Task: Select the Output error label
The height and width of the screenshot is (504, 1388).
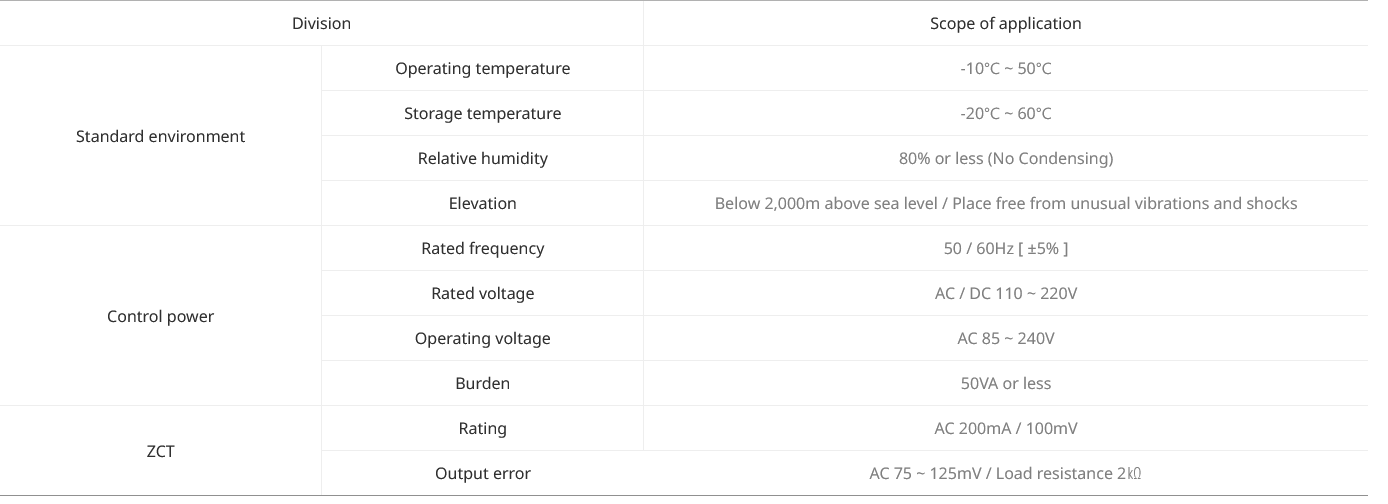Action: (482, 473)
